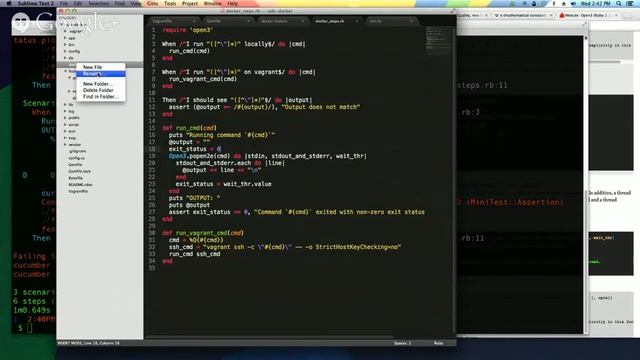The image size is (640, 360).
Task: Open Gemfile.lock in the sidebar
Action: pos(79,171)
